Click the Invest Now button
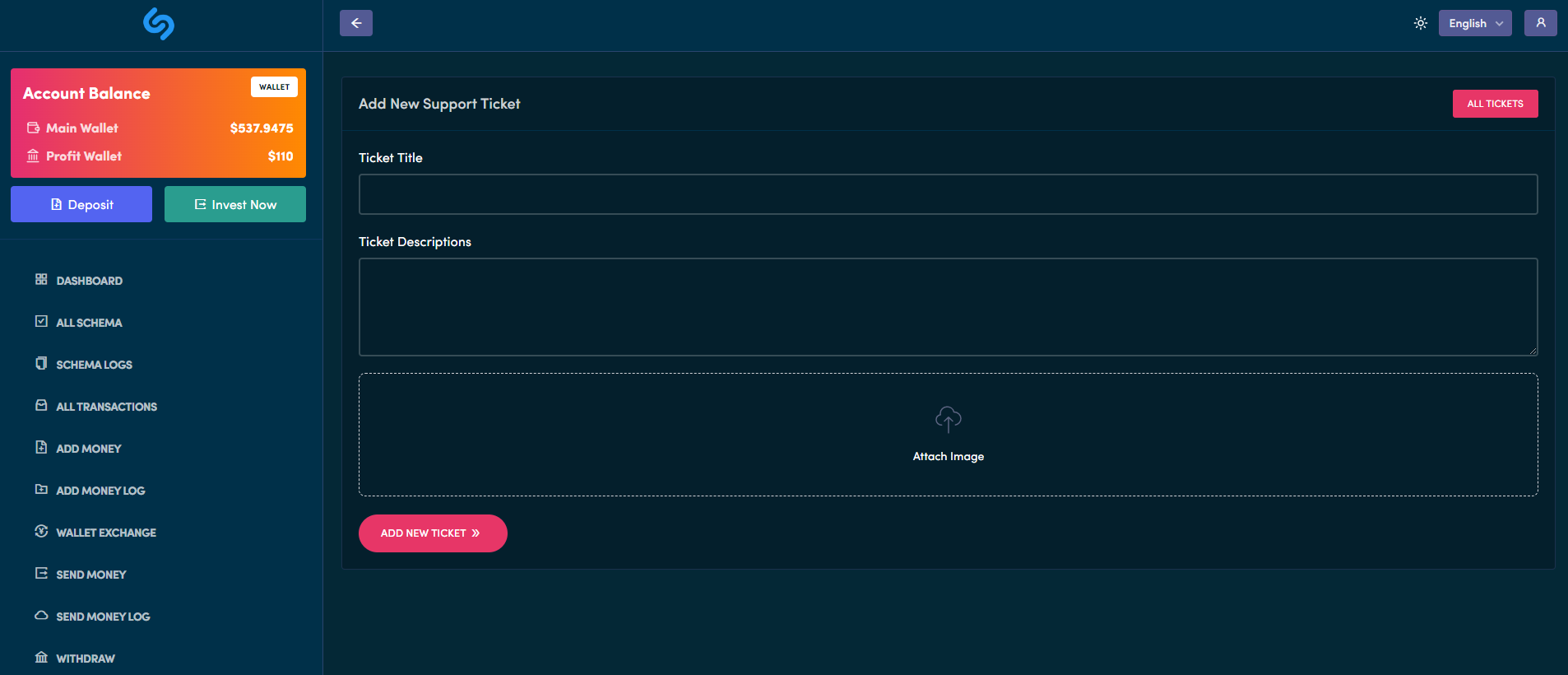Viewport: 1568px width, 675px height. coord(235,204)
